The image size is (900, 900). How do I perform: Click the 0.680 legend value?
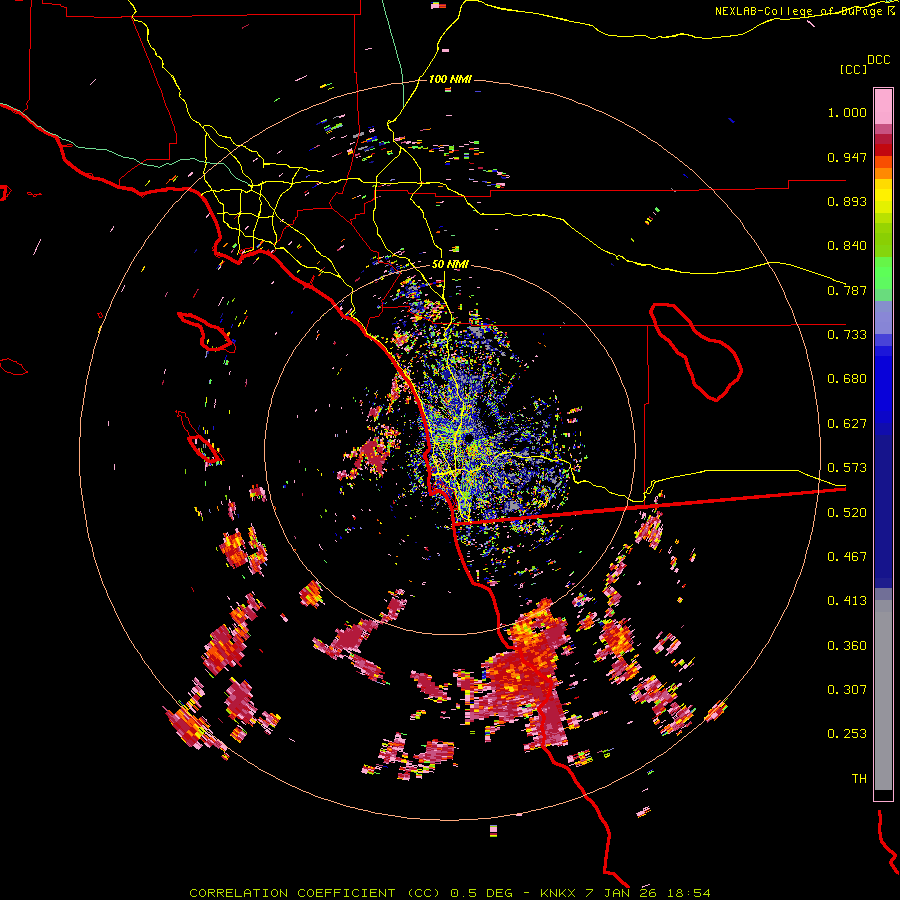click(847, 379)
